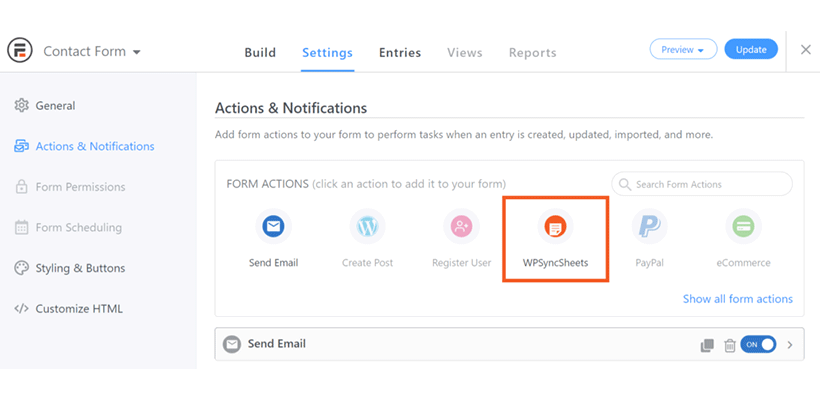Focus the Search Form Actions field
The image size is (820, 400).
pyautogui.click(x=702, y=184)
